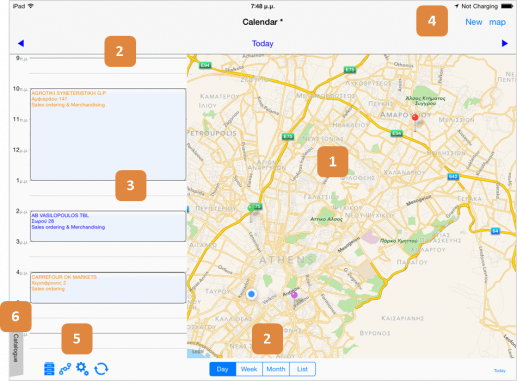Screen dimensions: 517x381
Task: Switch to List view
Action: (x=302, y=369)
